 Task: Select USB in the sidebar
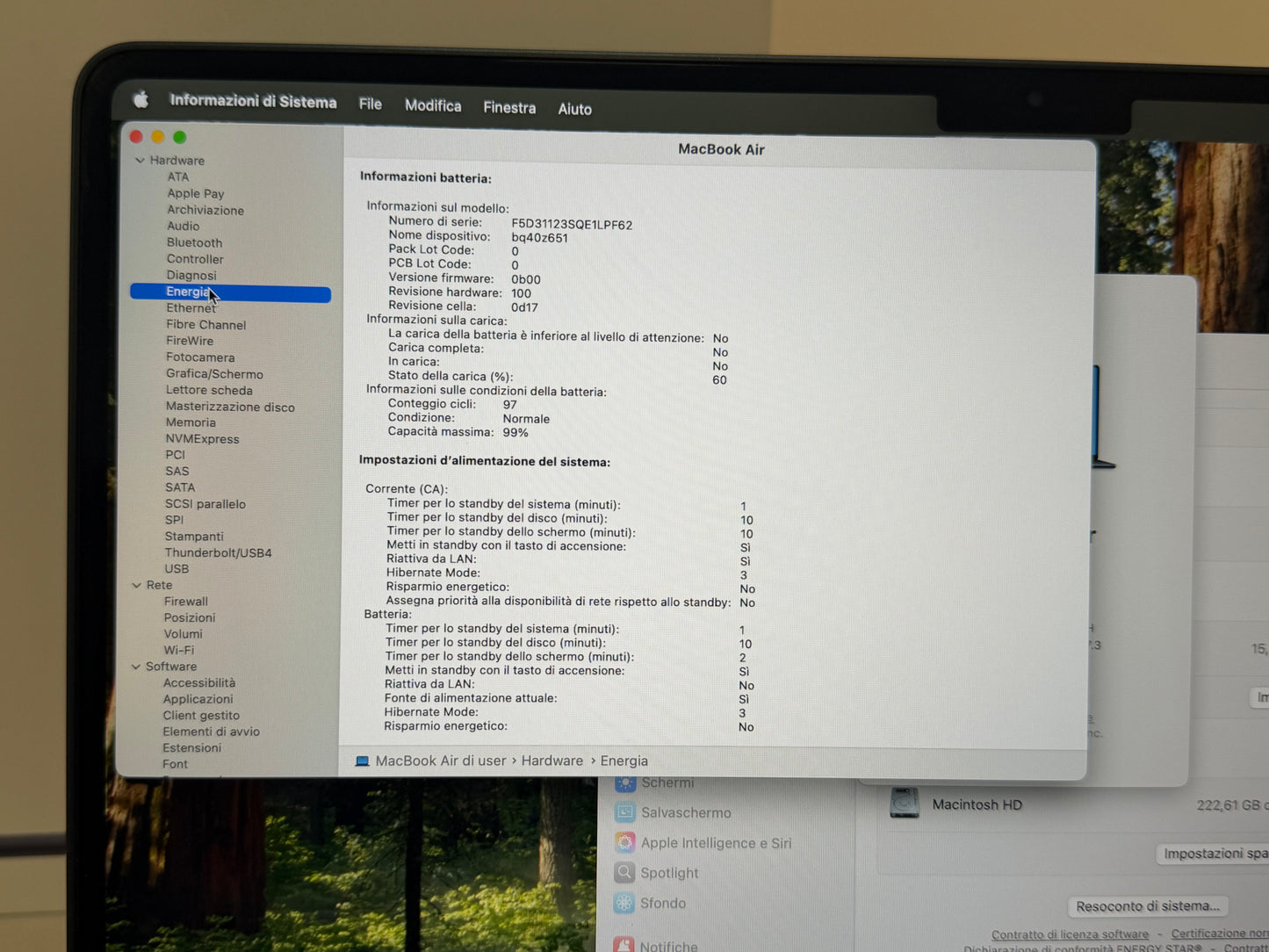[177, 569]
